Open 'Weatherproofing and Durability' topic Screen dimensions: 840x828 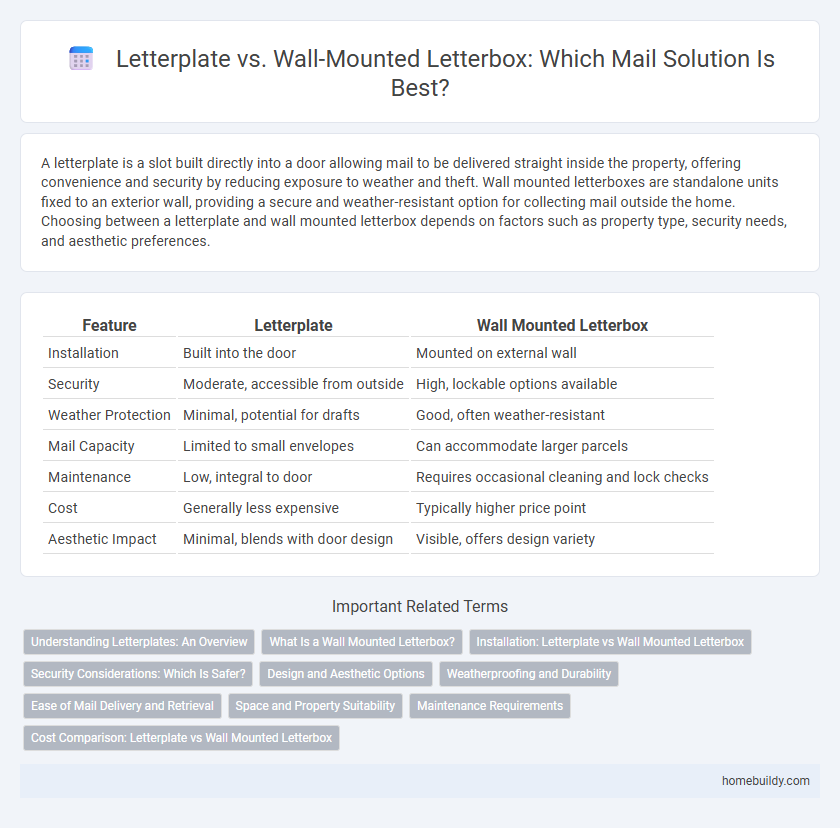(x=528, y=674)
